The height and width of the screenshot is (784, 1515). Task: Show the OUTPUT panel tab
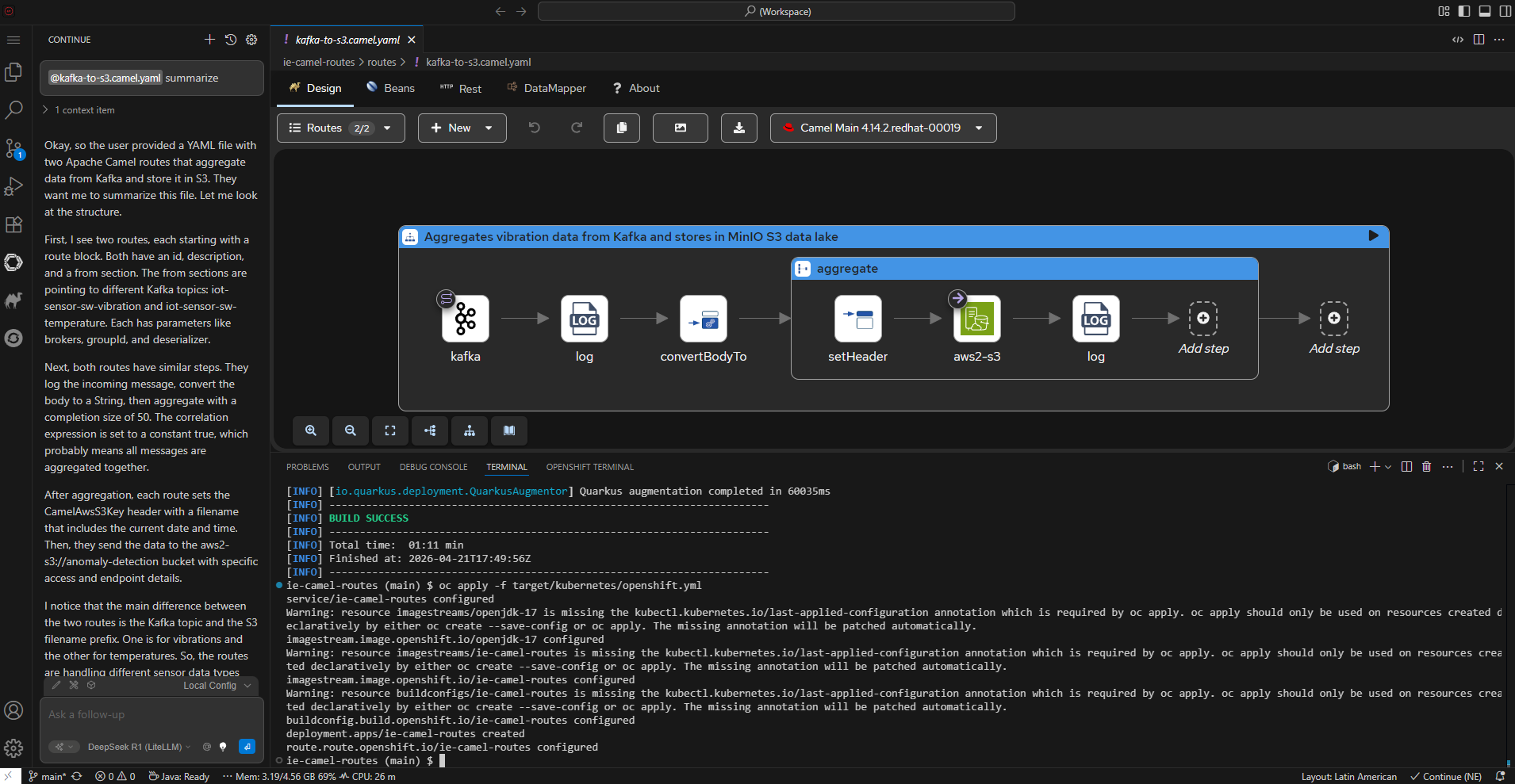pyautogui.click(x=364, y=467)
